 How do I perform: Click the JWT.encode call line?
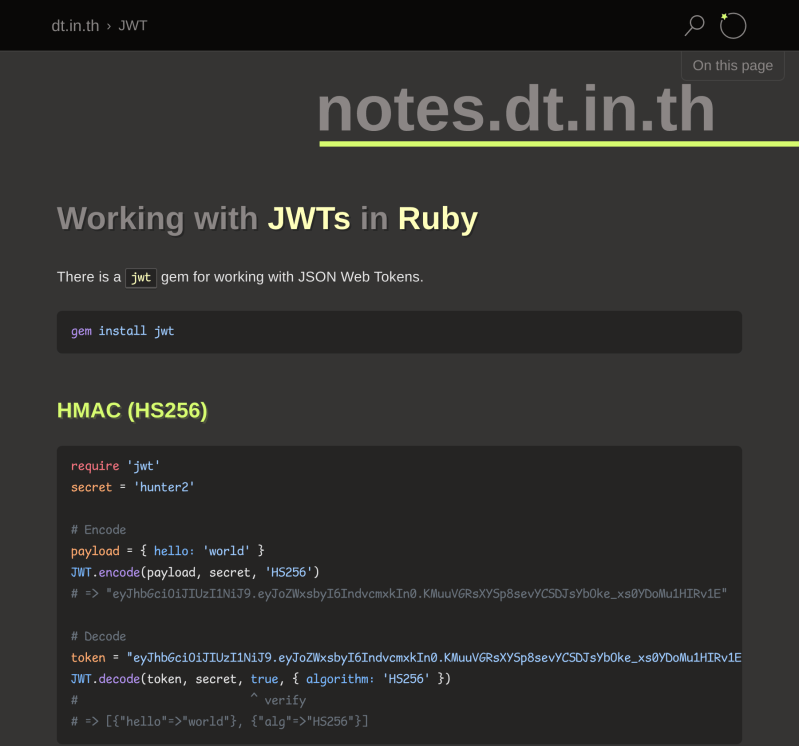[195, 572]
